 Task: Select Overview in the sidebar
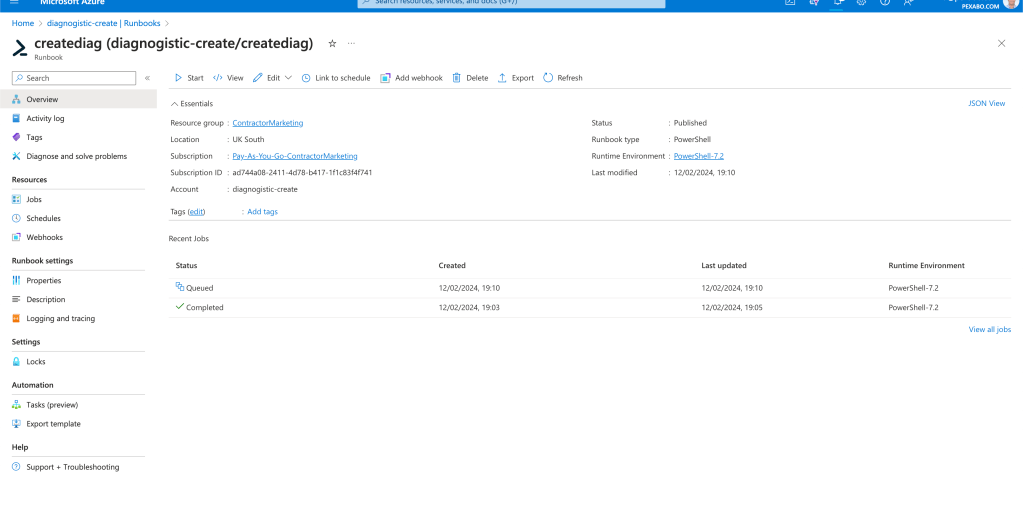(x=78, y=99)
